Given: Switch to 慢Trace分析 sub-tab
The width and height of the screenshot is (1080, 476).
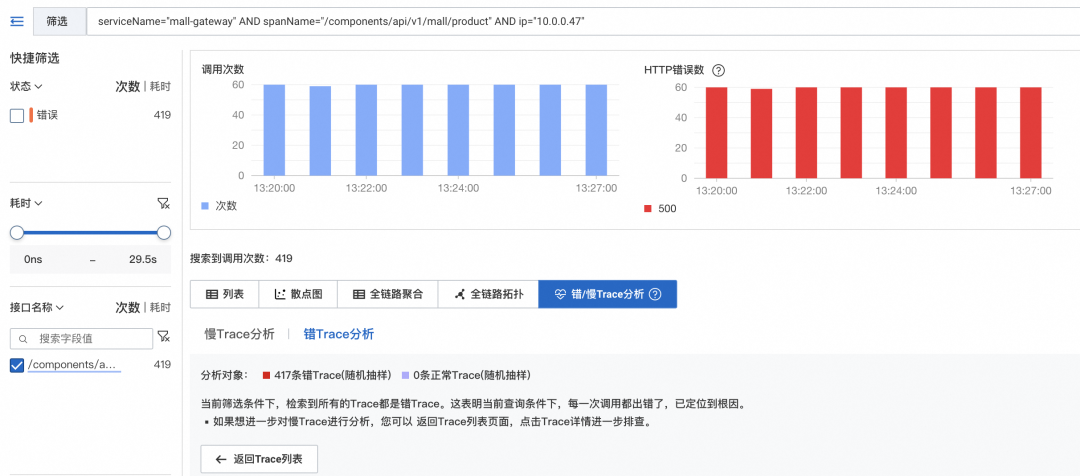Looking at the screenshot, I should coord(240,334).
